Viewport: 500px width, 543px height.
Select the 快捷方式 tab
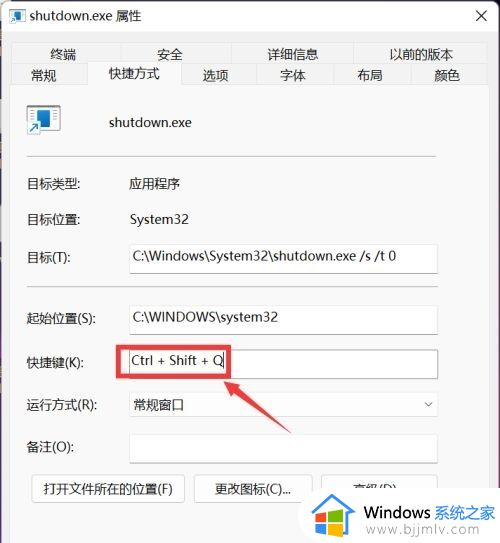[x=134, y=73]
